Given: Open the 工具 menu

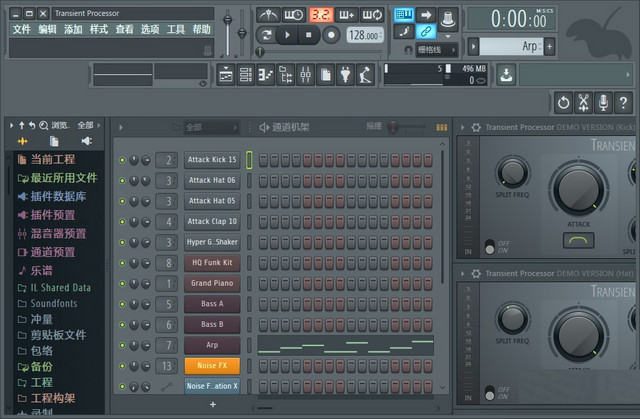Looking at the screenshot, I should pos(176,29).
